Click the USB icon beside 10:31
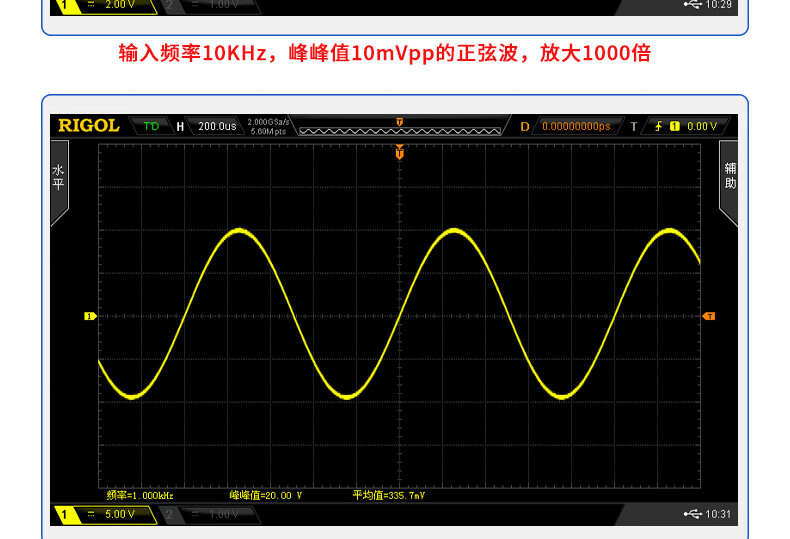Viewport: 790px width, 539px height. click(693, 514)
